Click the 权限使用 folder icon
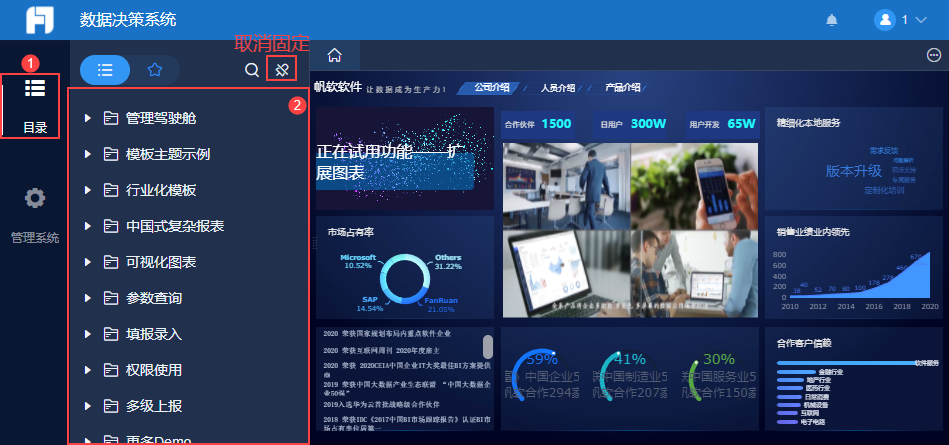 pyautogui.click(x=111, y=370)
